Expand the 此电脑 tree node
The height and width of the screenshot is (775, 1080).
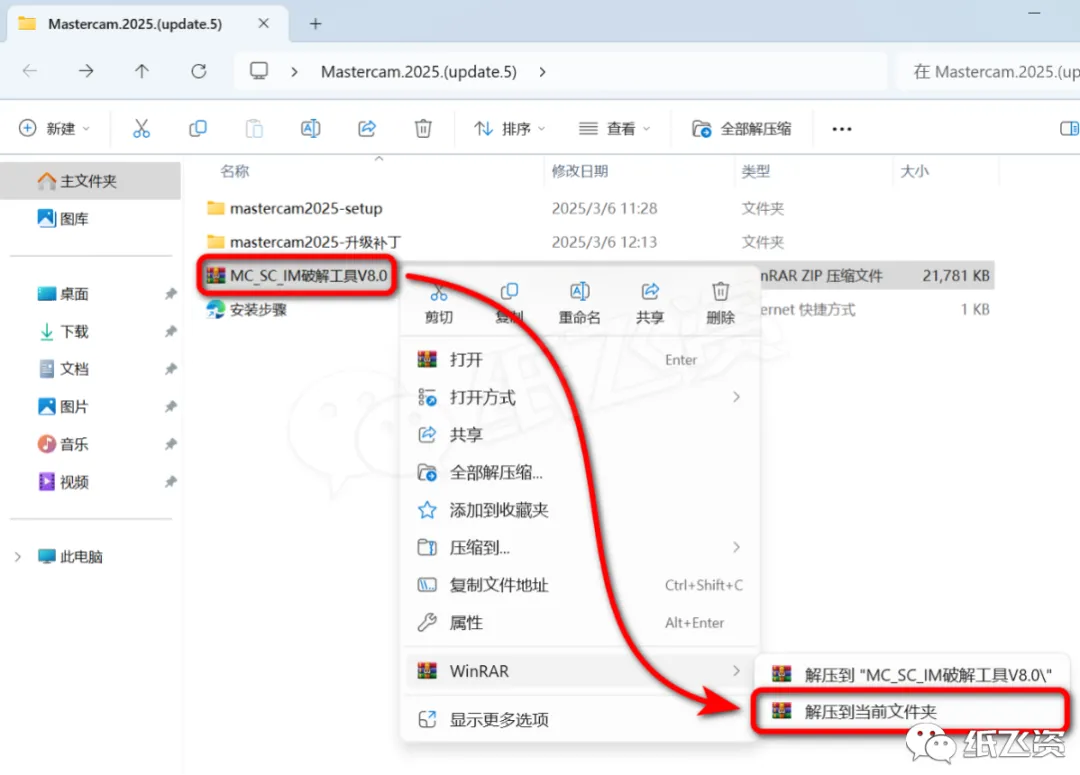coord(18,557)
